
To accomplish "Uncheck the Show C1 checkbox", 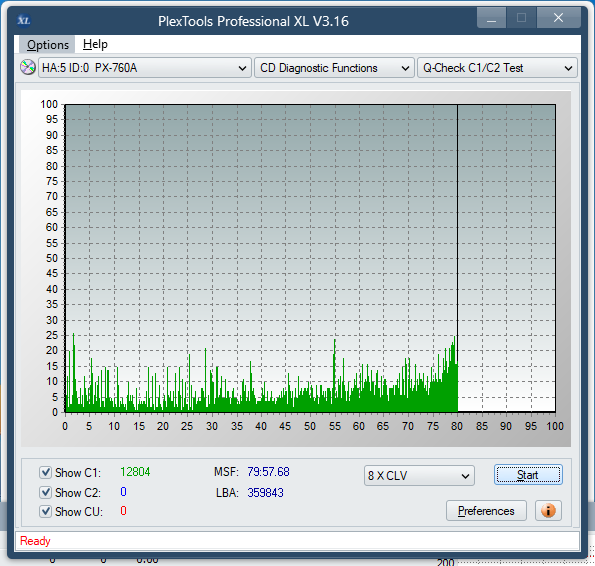I will click(46, 472).
